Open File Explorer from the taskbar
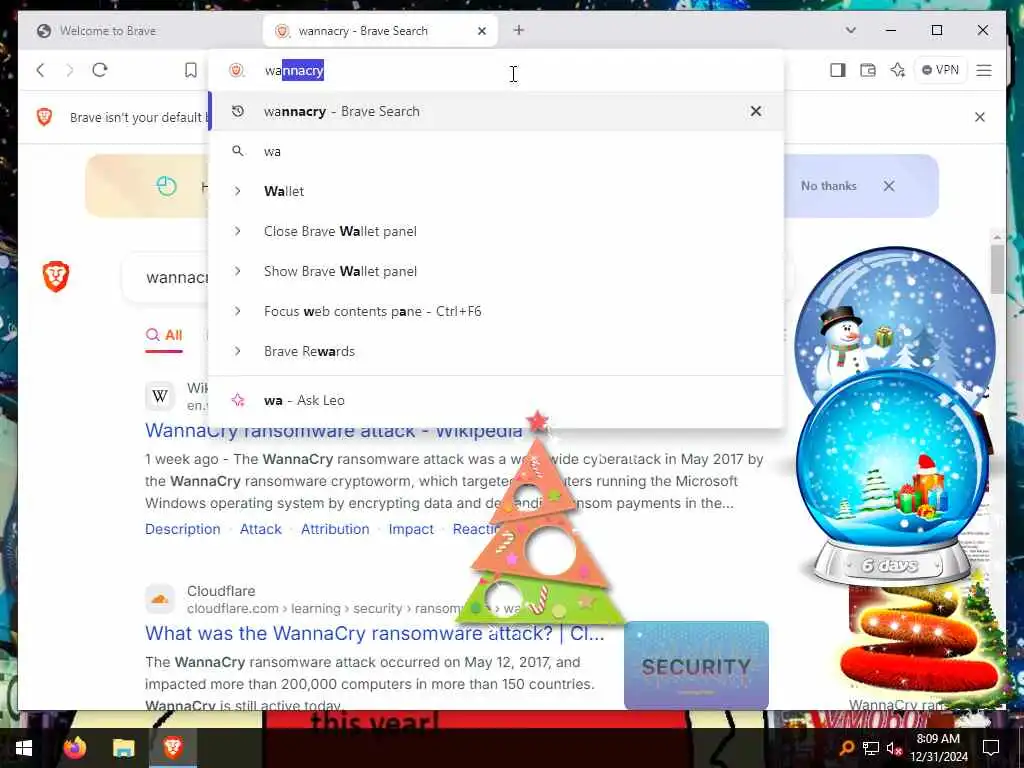Image resolution: width=1024 pixels, height=768 pixels. click(x=123, y=748)
